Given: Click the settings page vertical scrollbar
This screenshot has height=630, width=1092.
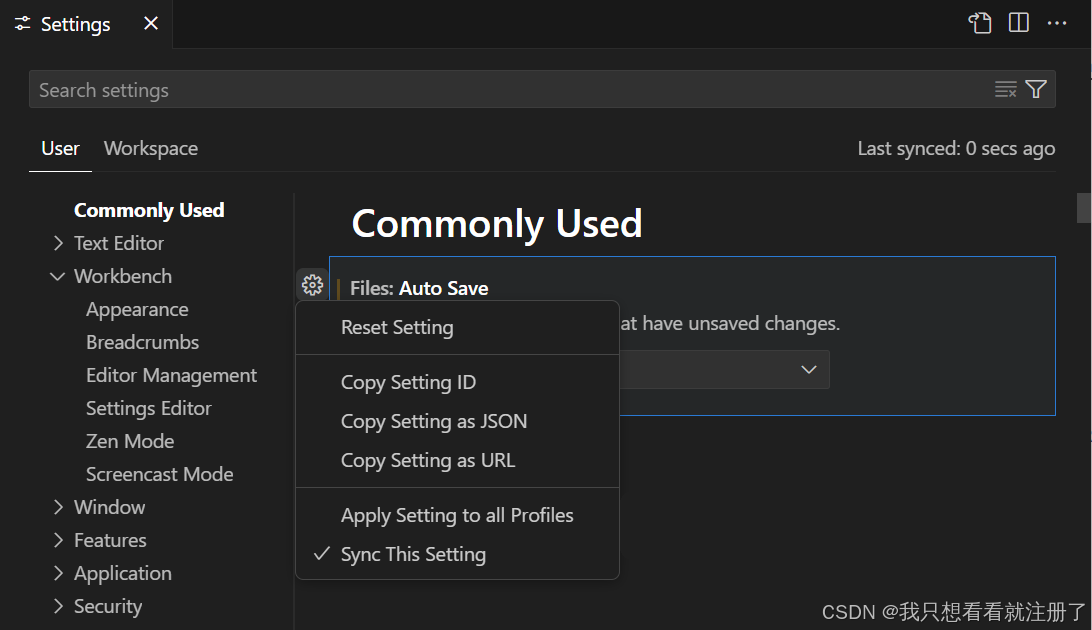Looking at the screenshot, I should (x=1083, y=207).
